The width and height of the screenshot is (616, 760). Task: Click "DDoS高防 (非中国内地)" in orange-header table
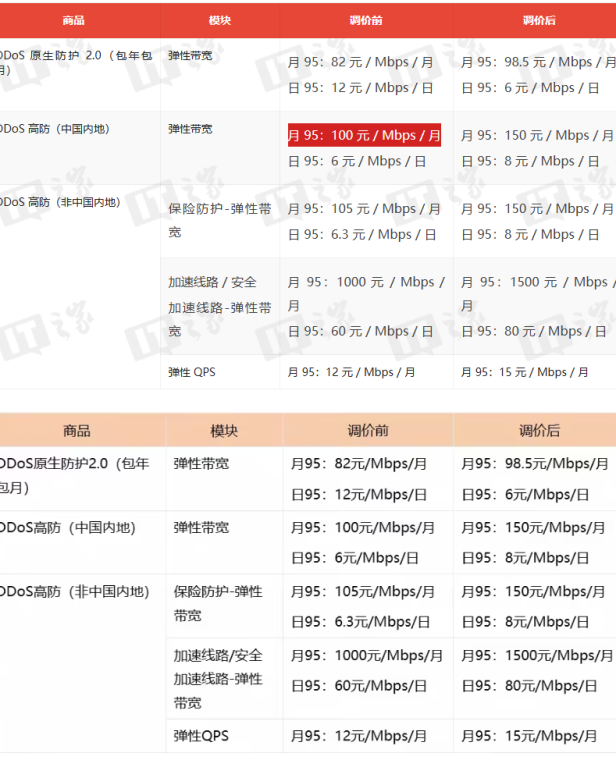(x=74, y=591)
